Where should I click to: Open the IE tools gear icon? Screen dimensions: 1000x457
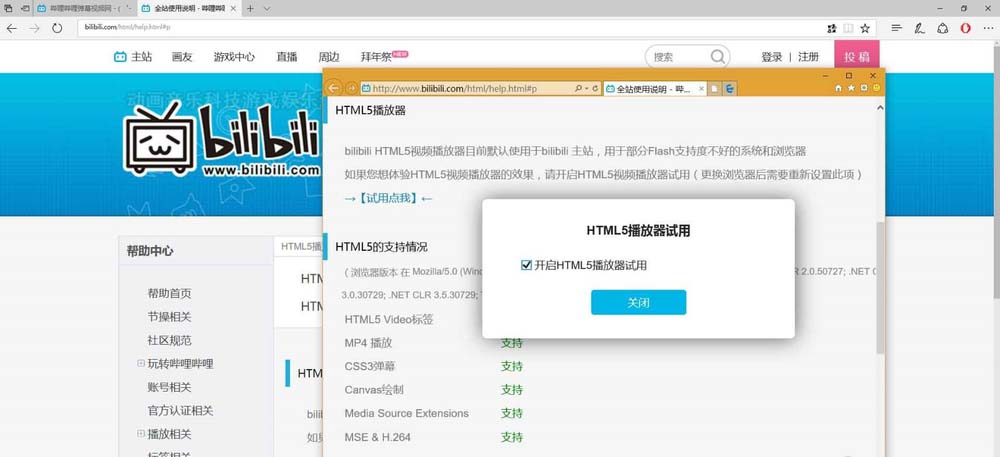pyautogui.click(x=864, y=88)
